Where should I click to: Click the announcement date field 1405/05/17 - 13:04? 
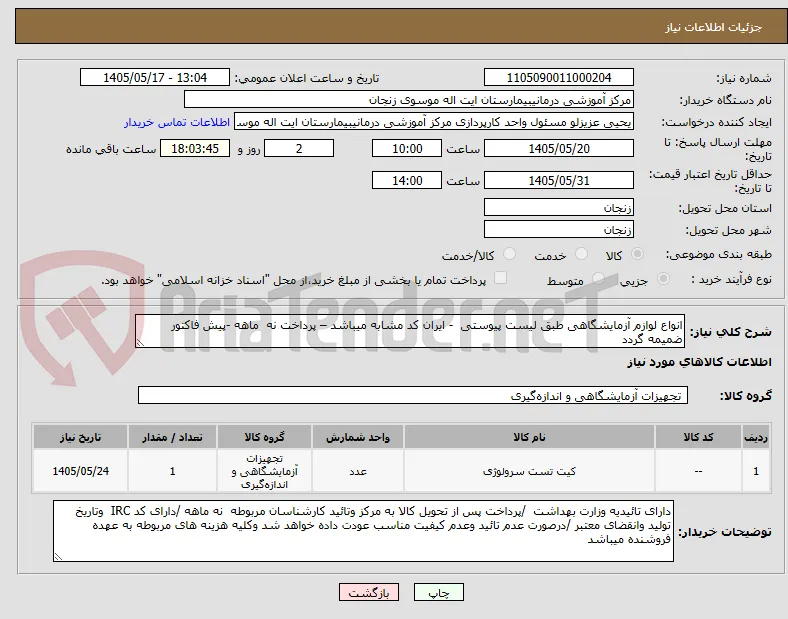155,77
